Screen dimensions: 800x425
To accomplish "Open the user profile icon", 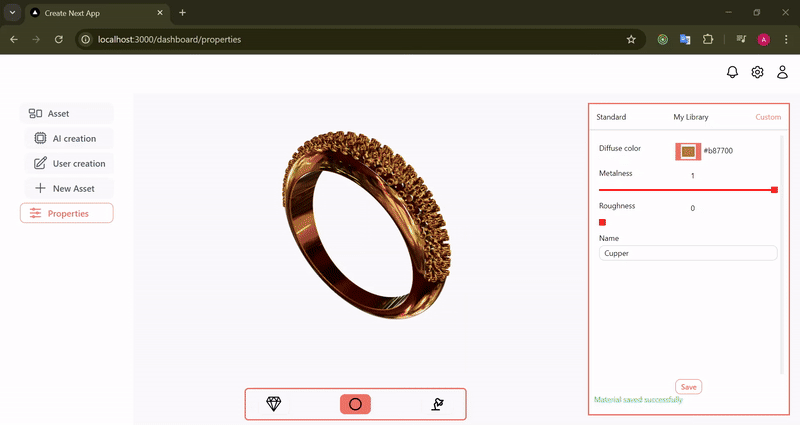I will [x=782, y=72].
